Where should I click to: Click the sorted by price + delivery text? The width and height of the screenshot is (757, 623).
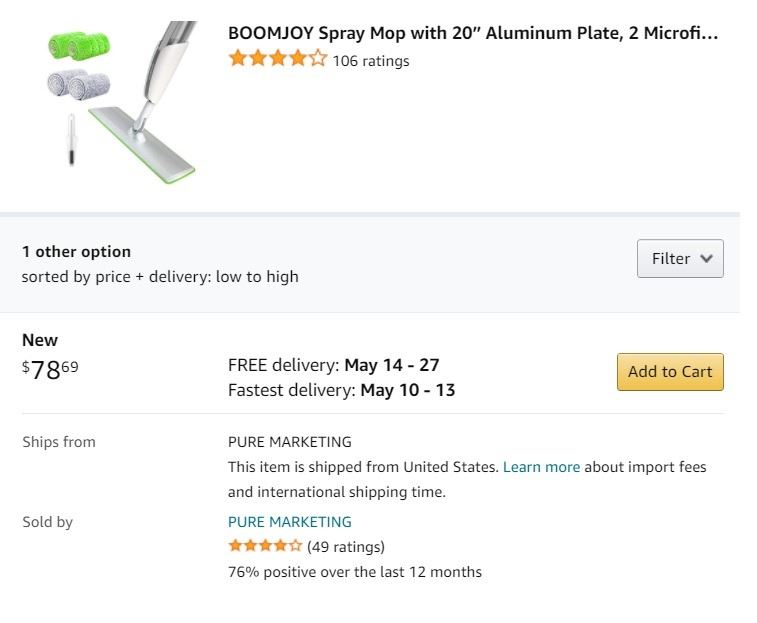click(160, 277)
